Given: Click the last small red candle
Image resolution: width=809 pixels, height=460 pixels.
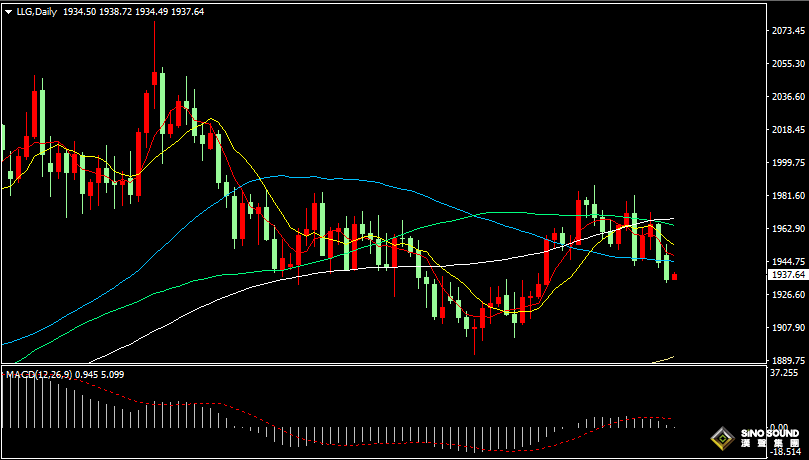Looking at the screenshot, I should pyautogui.click(x=675, y=276).
